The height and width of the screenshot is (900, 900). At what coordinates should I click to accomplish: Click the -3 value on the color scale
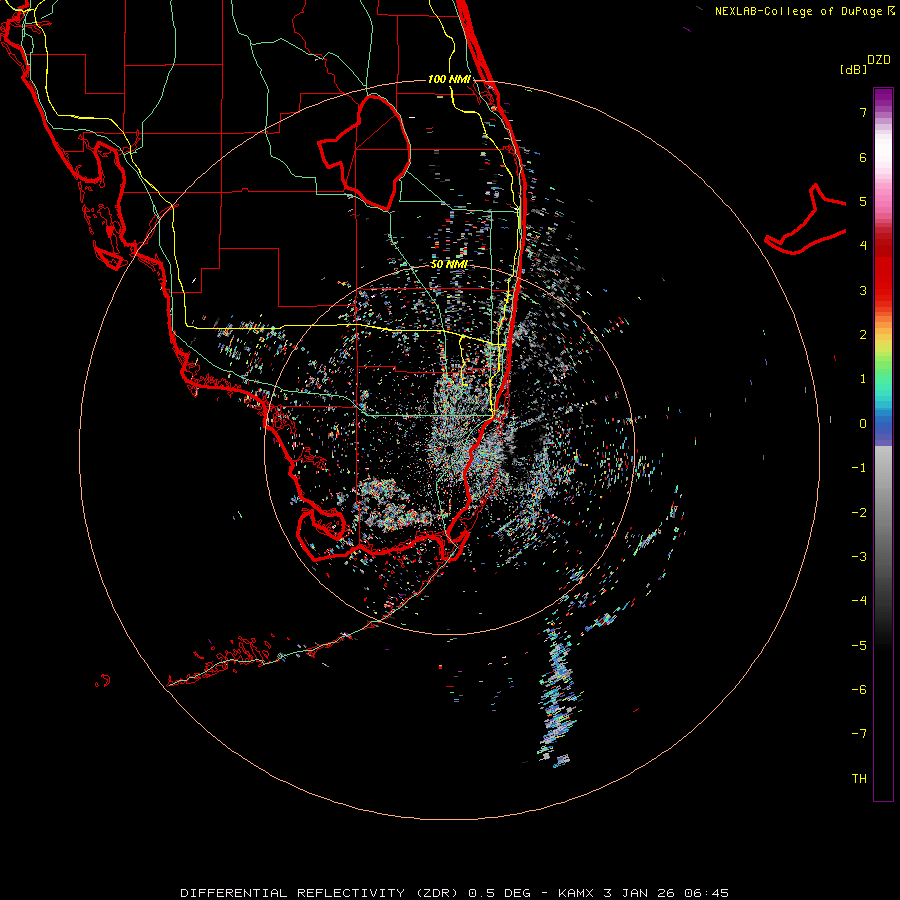pos(859,557)
